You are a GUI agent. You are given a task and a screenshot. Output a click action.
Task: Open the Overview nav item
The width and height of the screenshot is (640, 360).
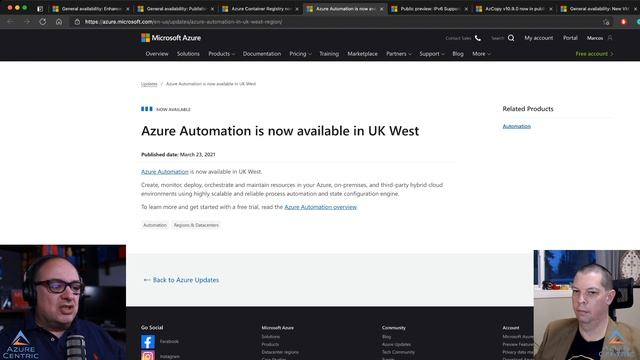[x=157, y=54]
